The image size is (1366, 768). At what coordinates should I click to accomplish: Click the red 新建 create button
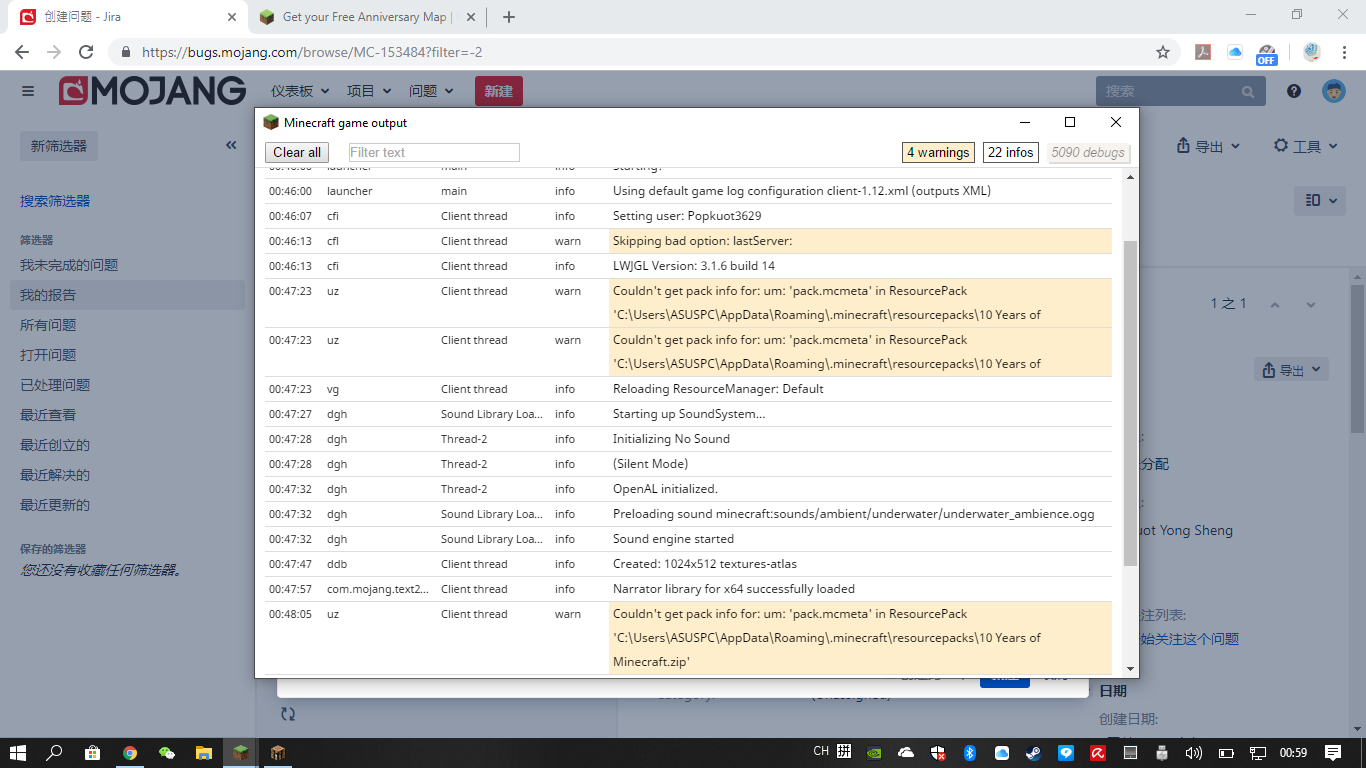coord(498,91)
